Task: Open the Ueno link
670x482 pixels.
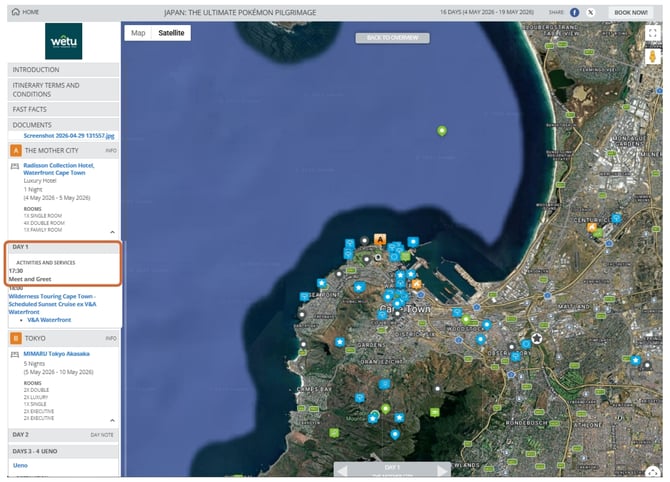Action: point(20,465)
